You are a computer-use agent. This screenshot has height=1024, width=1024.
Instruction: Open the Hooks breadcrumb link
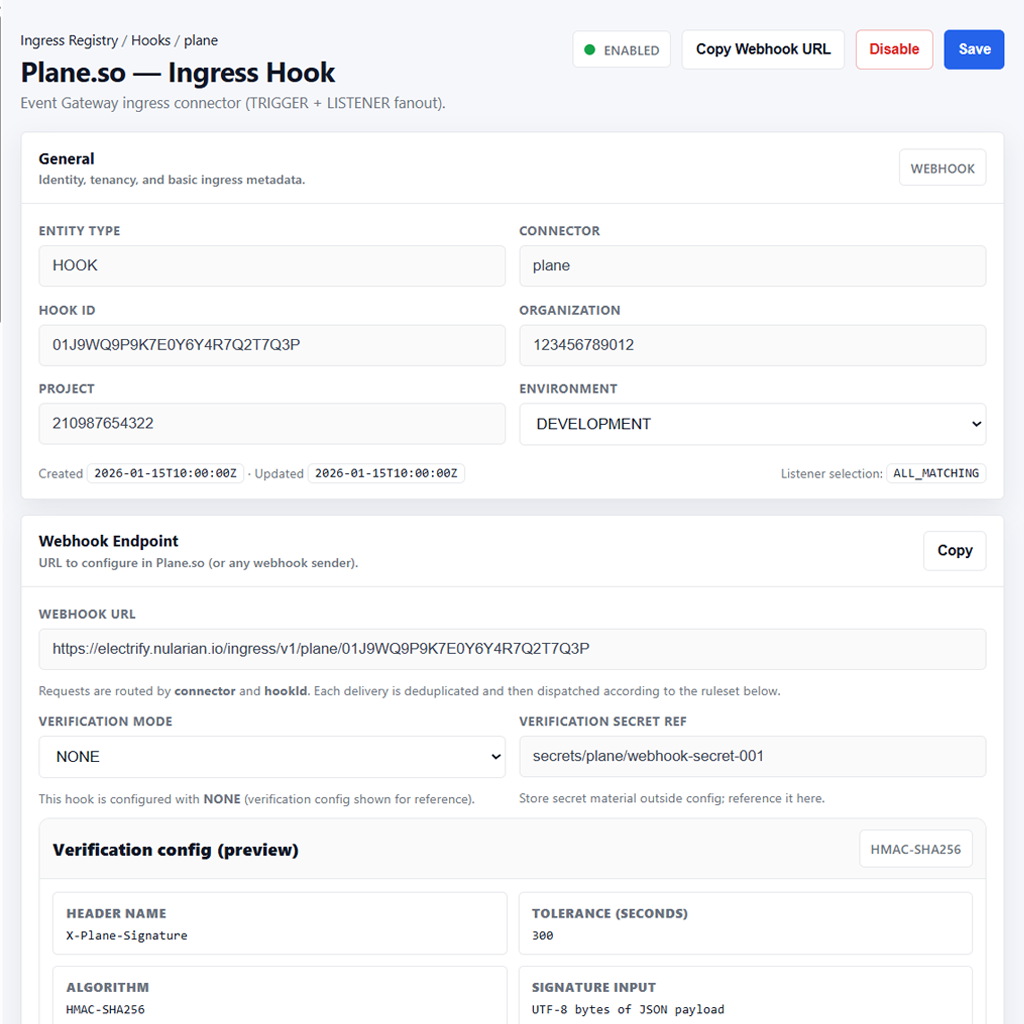coord(151,41)
